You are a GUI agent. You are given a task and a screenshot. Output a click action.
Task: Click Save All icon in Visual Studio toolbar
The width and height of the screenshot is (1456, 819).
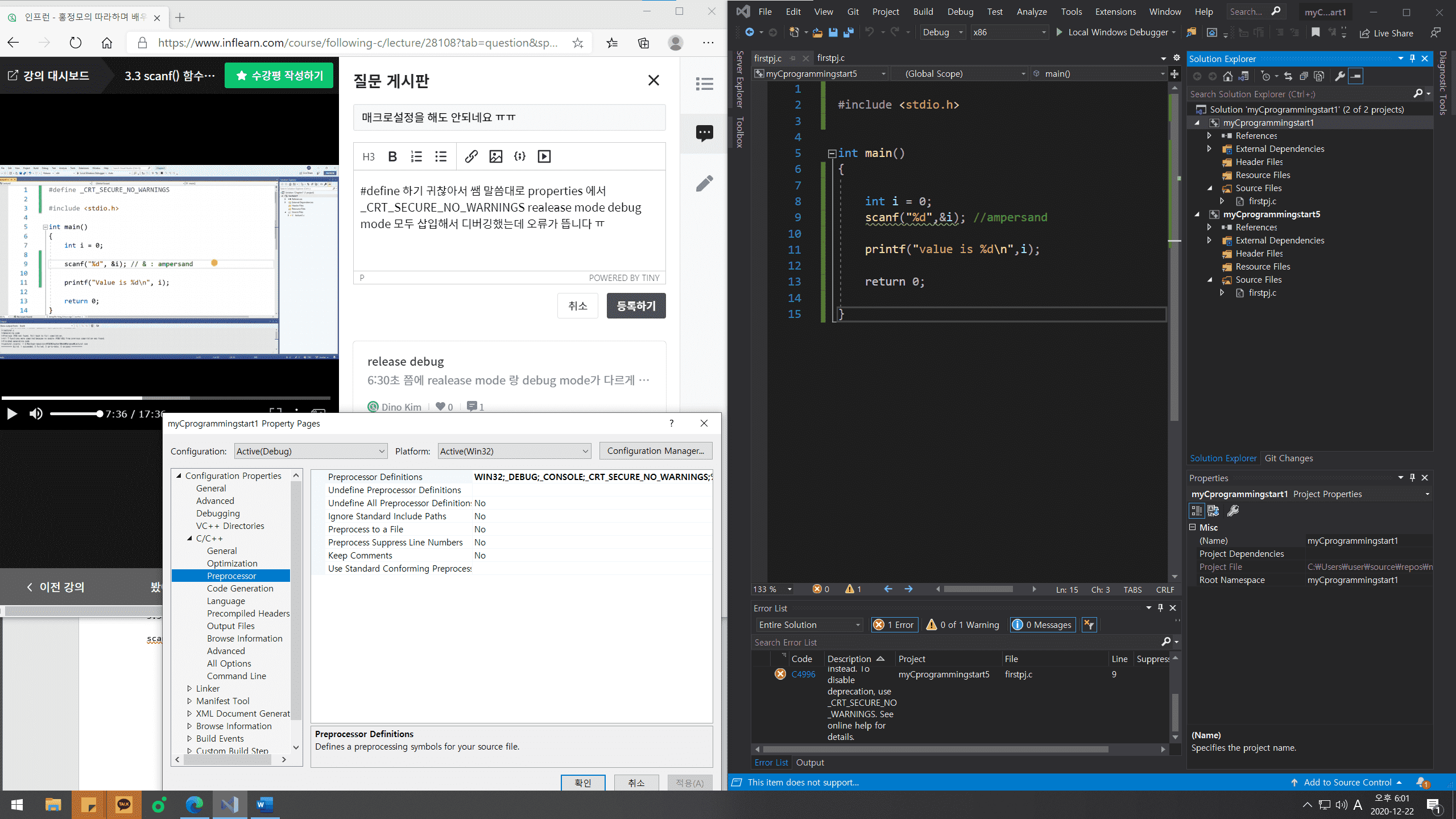(848, 32)
